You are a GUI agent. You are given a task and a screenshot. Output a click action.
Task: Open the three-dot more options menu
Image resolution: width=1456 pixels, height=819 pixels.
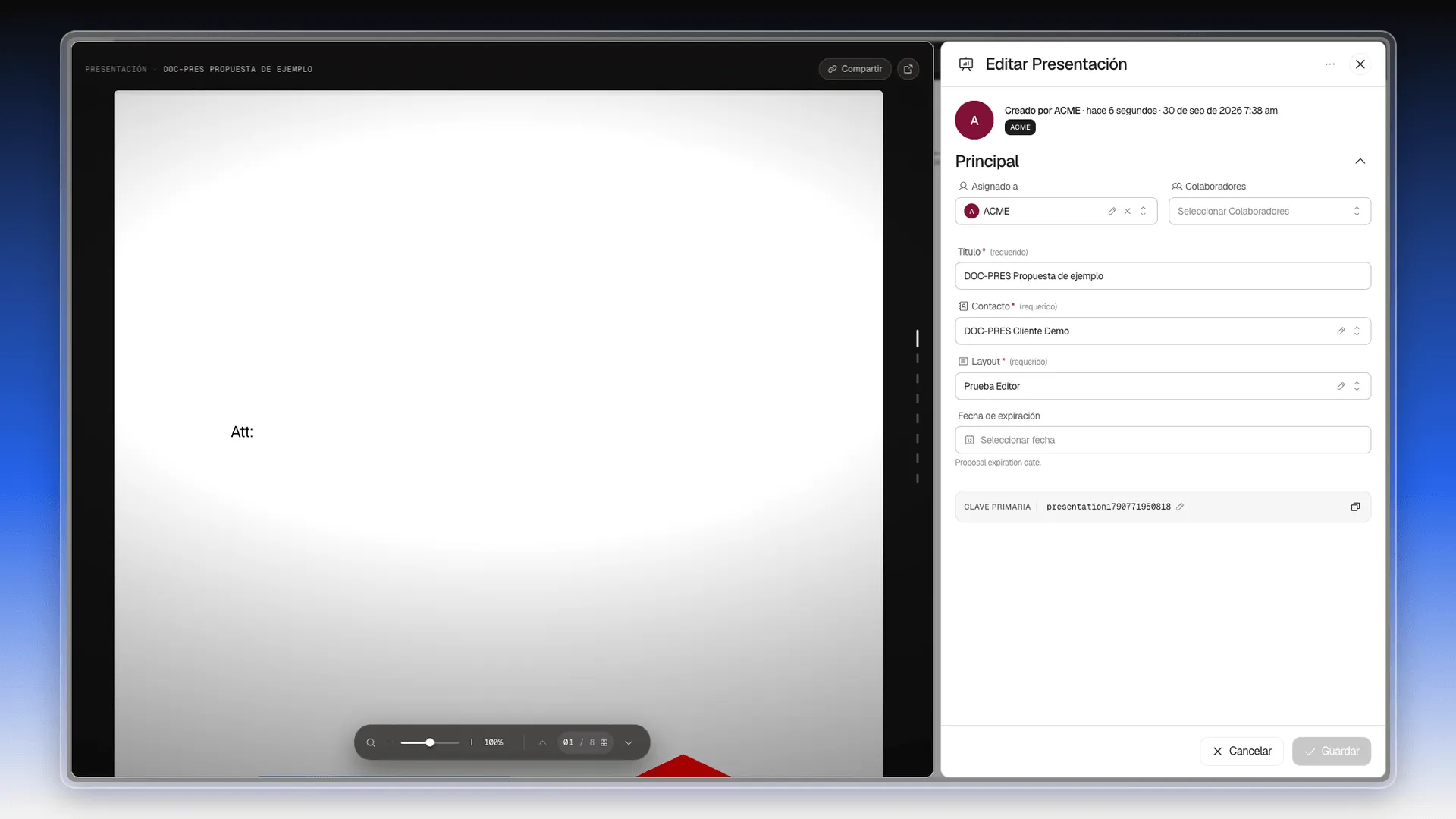(x=1329, y=64)
